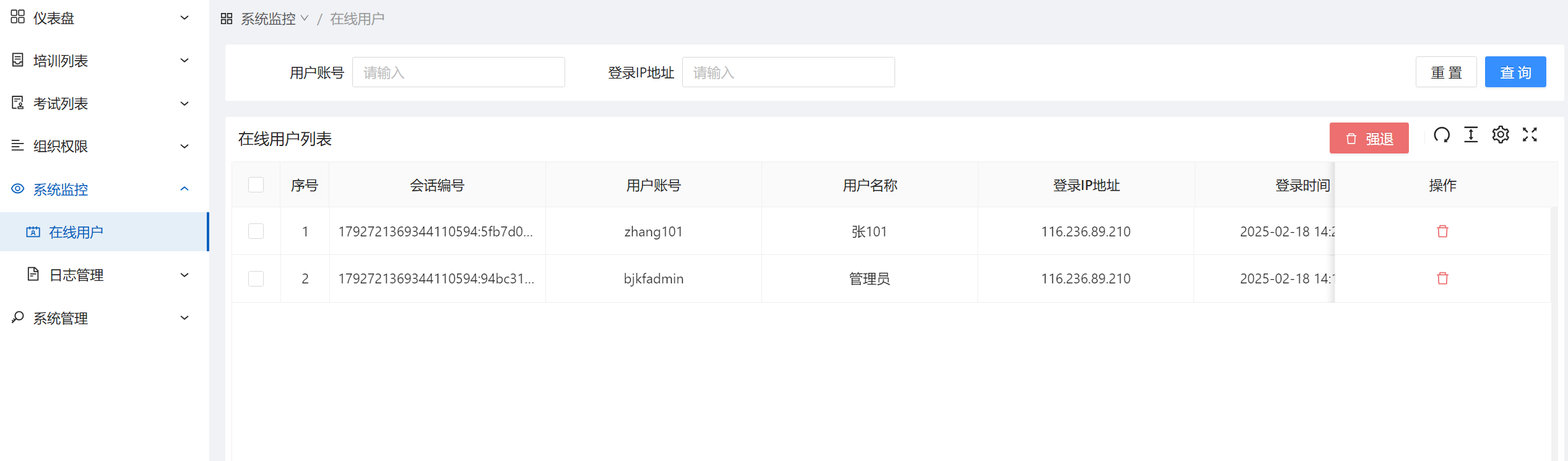1568x461 pixels.
Task: Click the 系统管理 search icon in sidebar
Action: (x=18, y=317)
